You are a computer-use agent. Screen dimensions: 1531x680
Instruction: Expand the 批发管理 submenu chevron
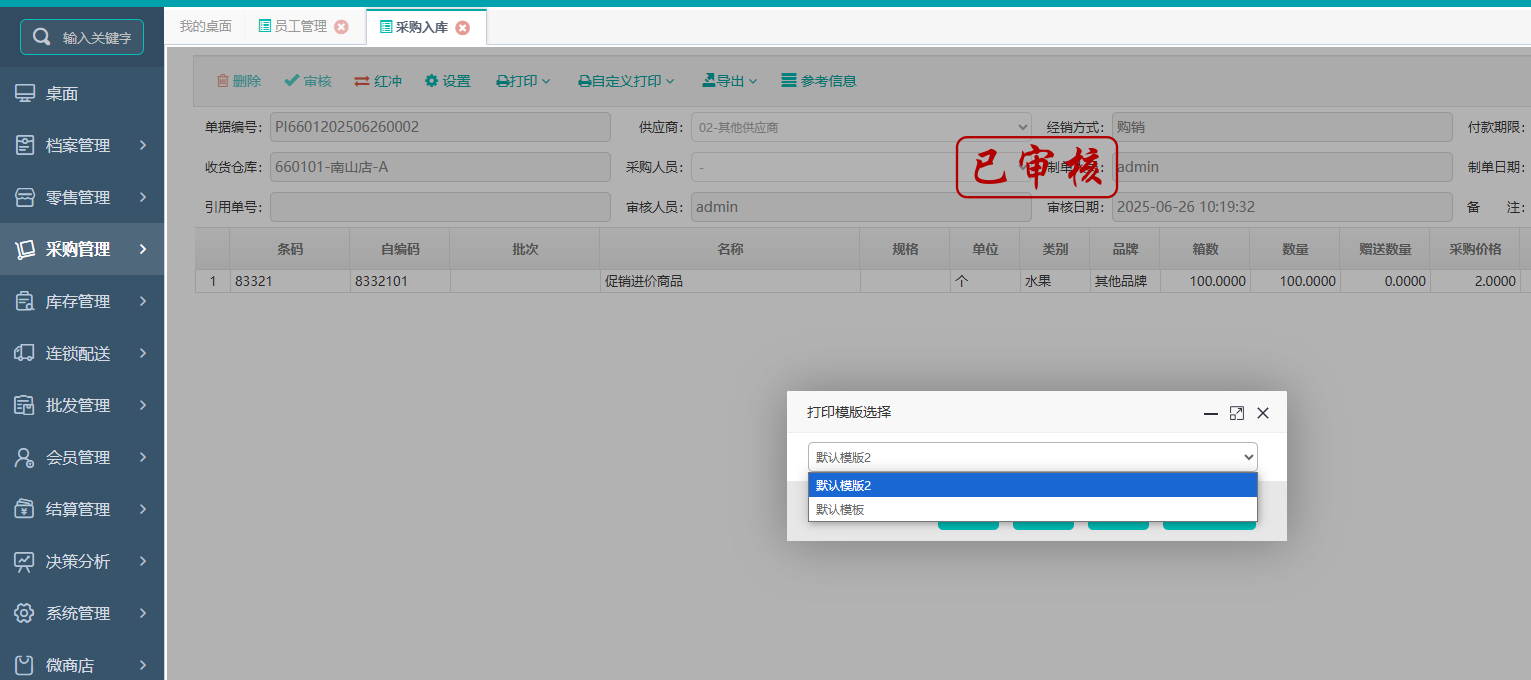point(143,406)
